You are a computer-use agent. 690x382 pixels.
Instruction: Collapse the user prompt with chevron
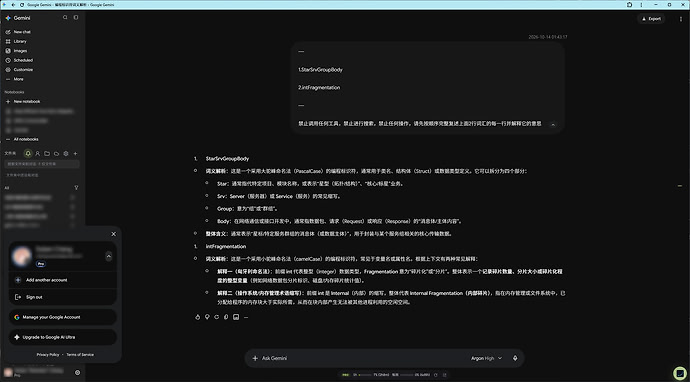tap(553, 125)
